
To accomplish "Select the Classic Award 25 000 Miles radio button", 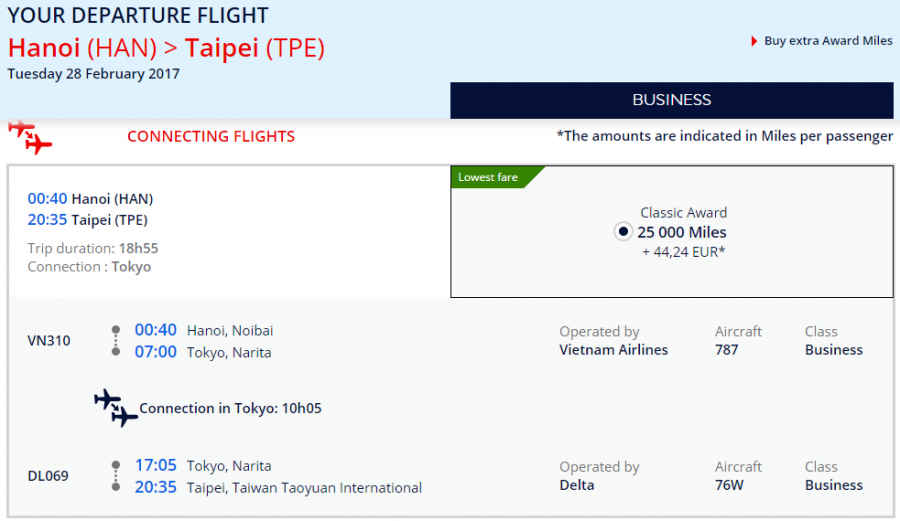I will tap(623, 232).
